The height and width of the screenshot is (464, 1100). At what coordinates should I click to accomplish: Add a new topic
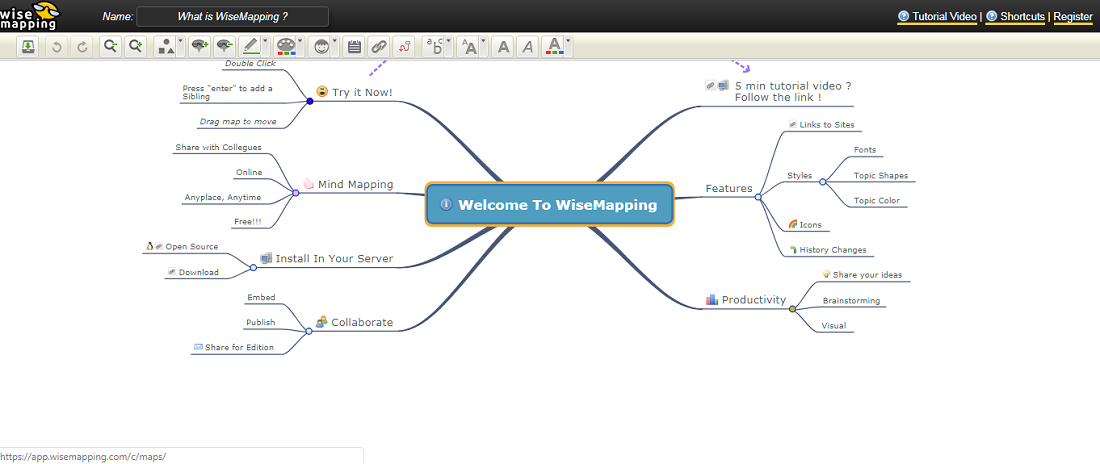pyautogui.click(x=201, y=47)
